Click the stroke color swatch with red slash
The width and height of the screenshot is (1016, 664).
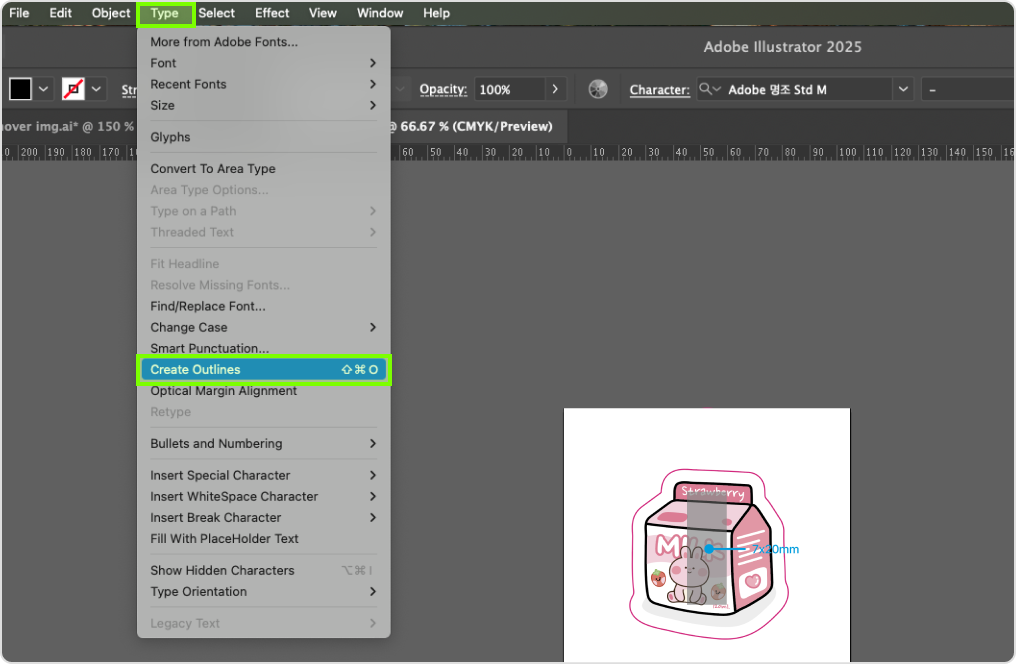pyautogui.click(x=73, y=89)
